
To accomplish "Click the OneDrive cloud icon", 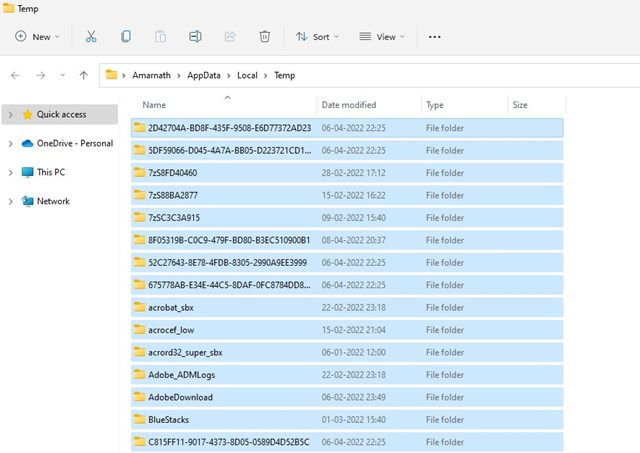I will click(x=27, y=143).
